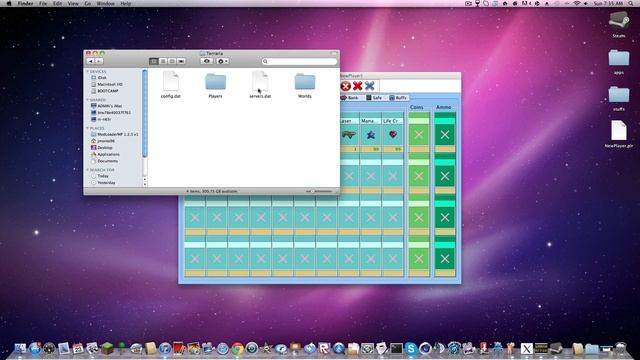Click the first Ammo slot
Screen dimensions: 640x360
(x=444, y=135)
